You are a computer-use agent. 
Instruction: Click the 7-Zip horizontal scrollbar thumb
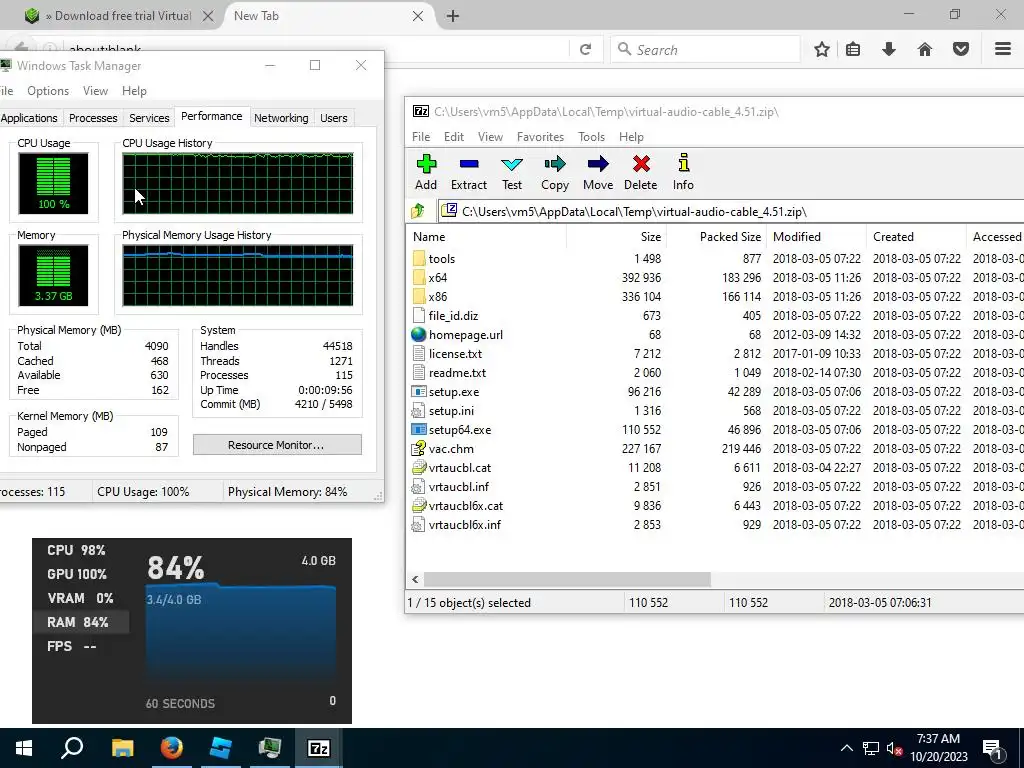(x=567, y=579)
